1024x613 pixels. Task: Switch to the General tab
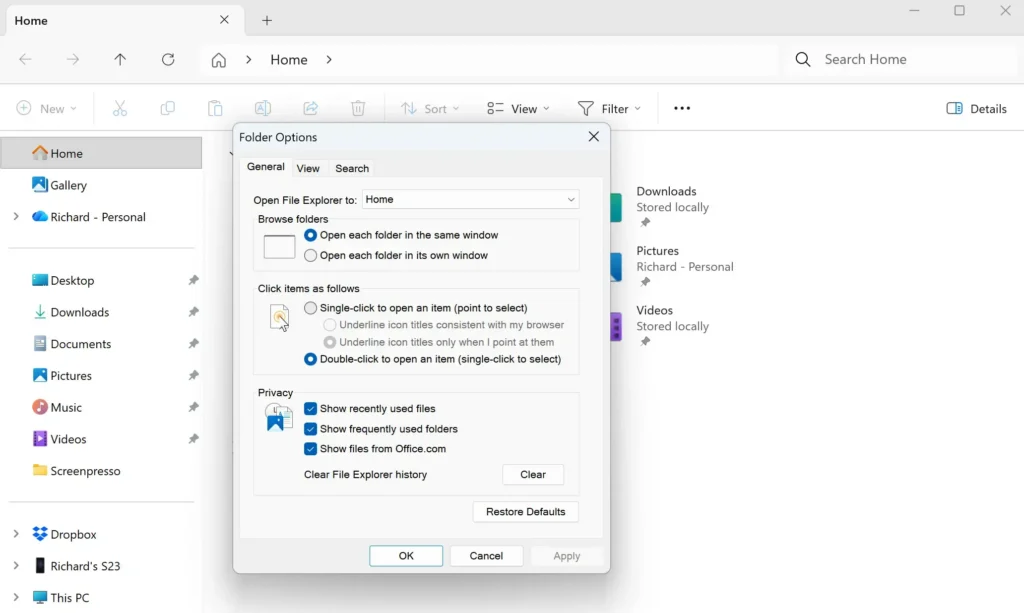coord(266,167)
